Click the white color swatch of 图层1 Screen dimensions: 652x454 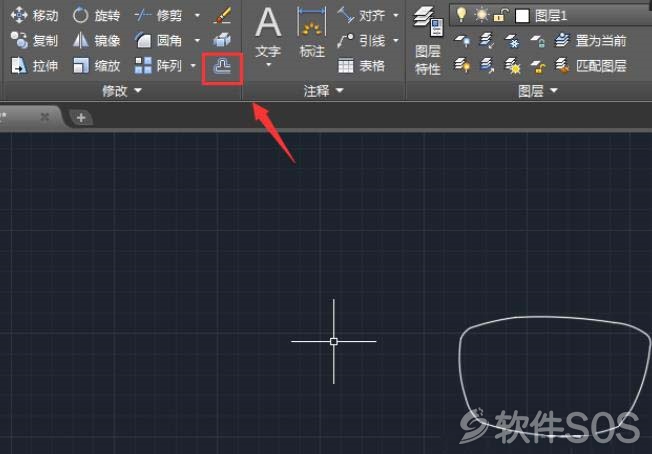coord(522,16)
